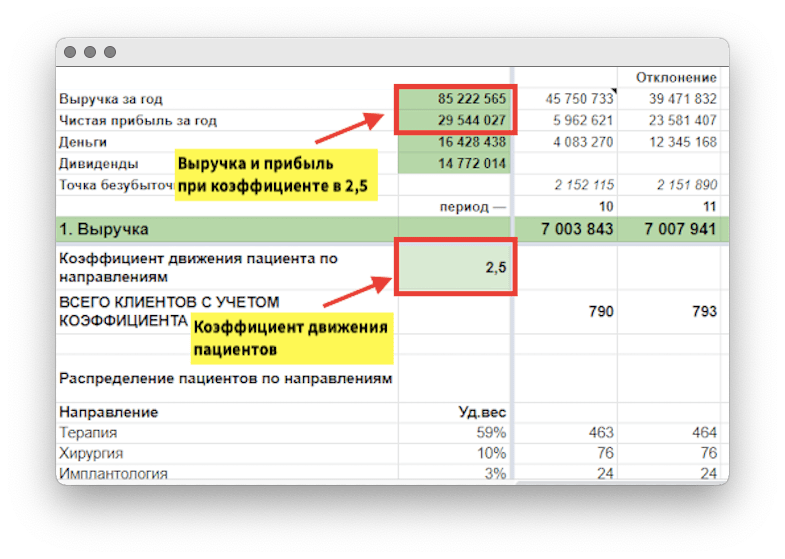Click the deviation value 39 471 832

[678, 99]
